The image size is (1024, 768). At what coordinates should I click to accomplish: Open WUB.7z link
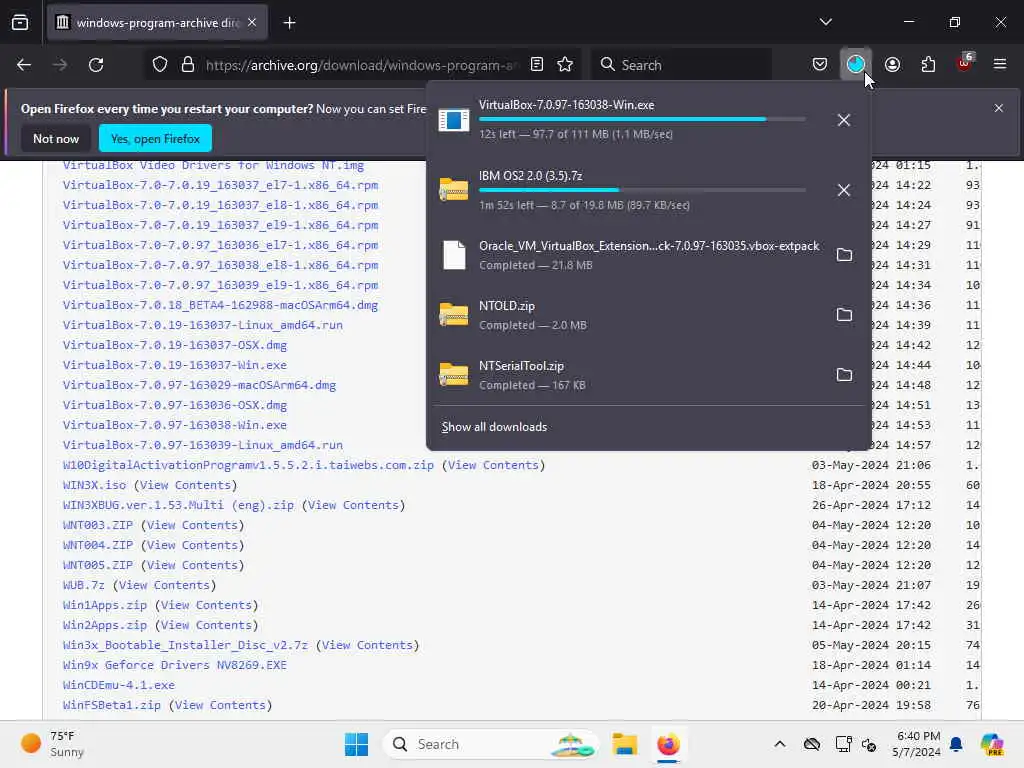(84, 585)
